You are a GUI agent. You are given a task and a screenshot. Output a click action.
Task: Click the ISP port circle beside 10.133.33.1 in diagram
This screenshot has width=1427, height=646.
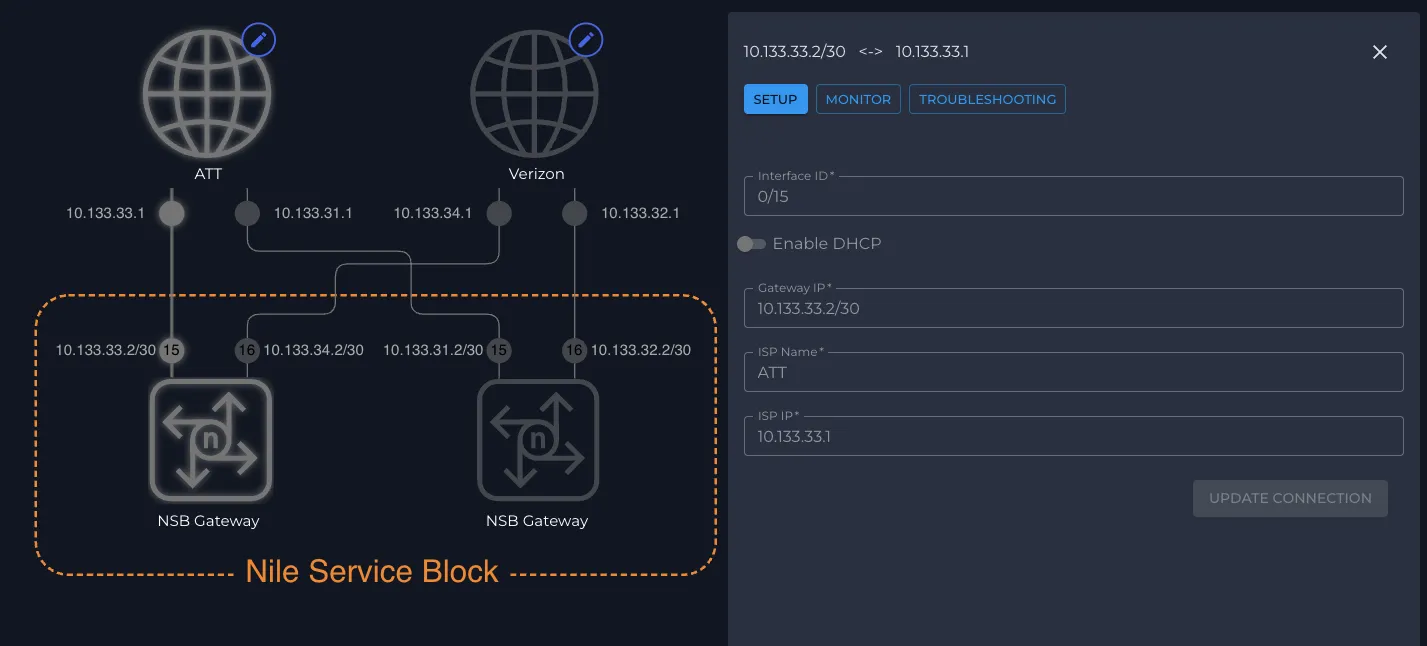(172, 213)
